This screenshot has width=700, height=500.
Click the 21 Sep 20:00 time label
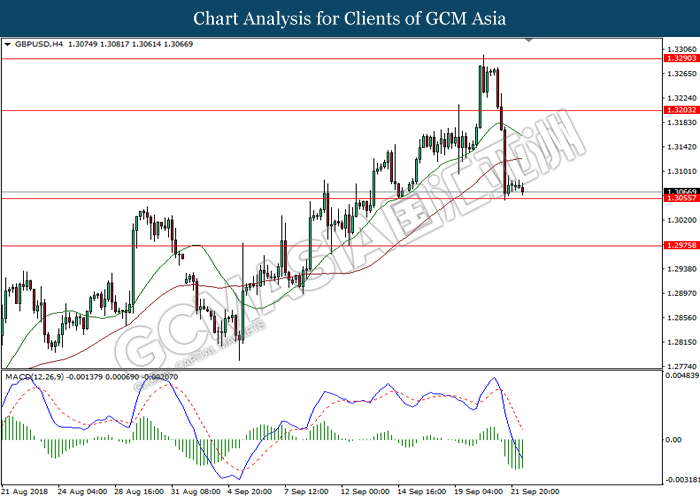[x=535, y=492]
